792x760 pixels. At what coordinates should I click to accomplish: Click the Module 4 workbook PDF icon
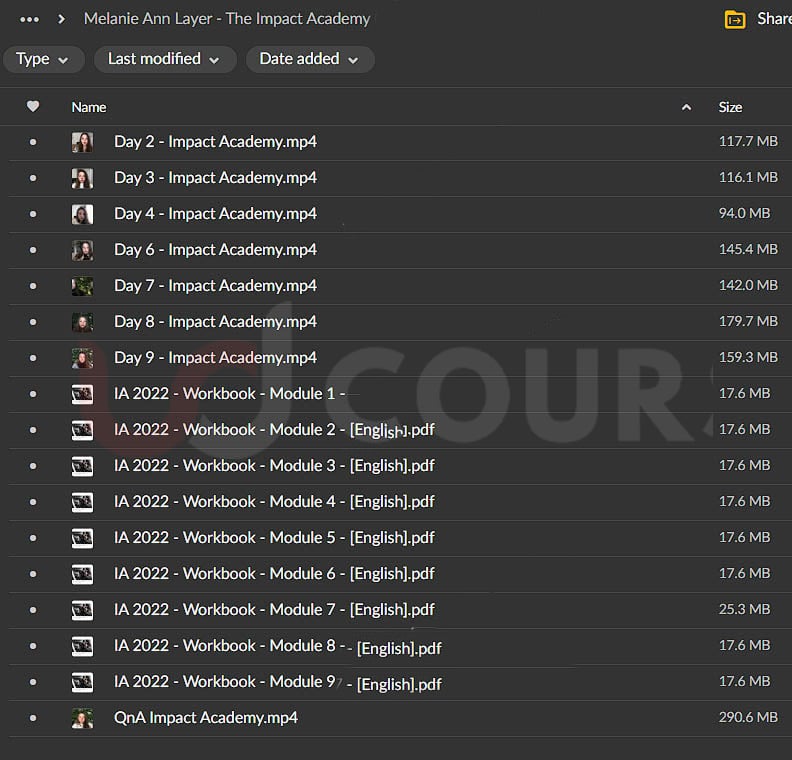82,502
